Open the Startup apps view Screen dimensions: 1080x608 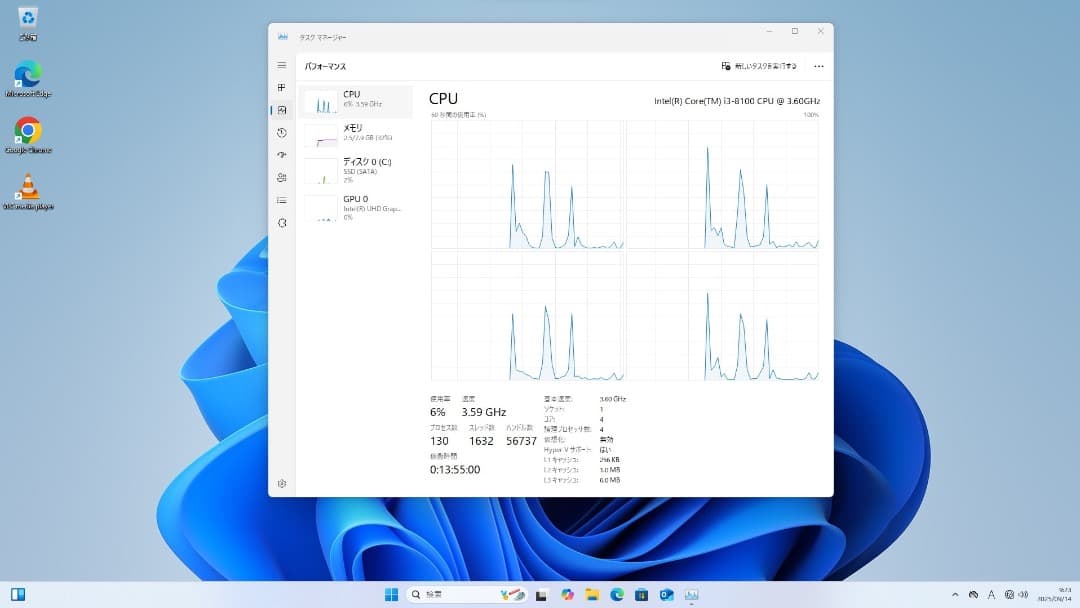281,155
